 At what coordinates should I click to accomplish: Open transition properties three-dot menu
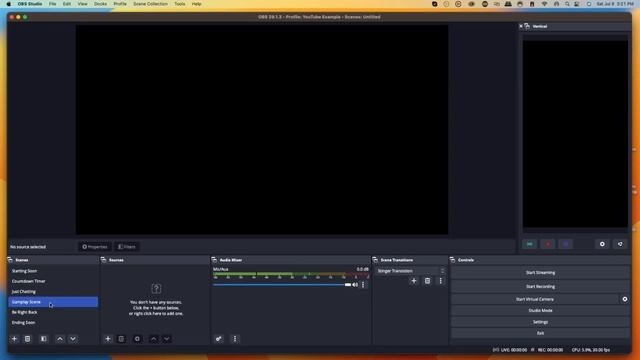[440, 281]
